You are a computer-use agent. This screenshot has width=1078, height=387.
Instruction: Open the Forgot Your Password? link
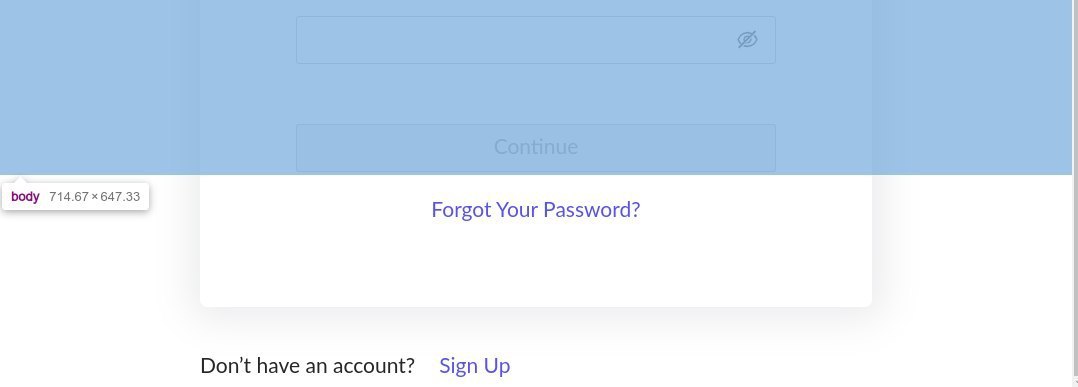click(x=536, y=210)
